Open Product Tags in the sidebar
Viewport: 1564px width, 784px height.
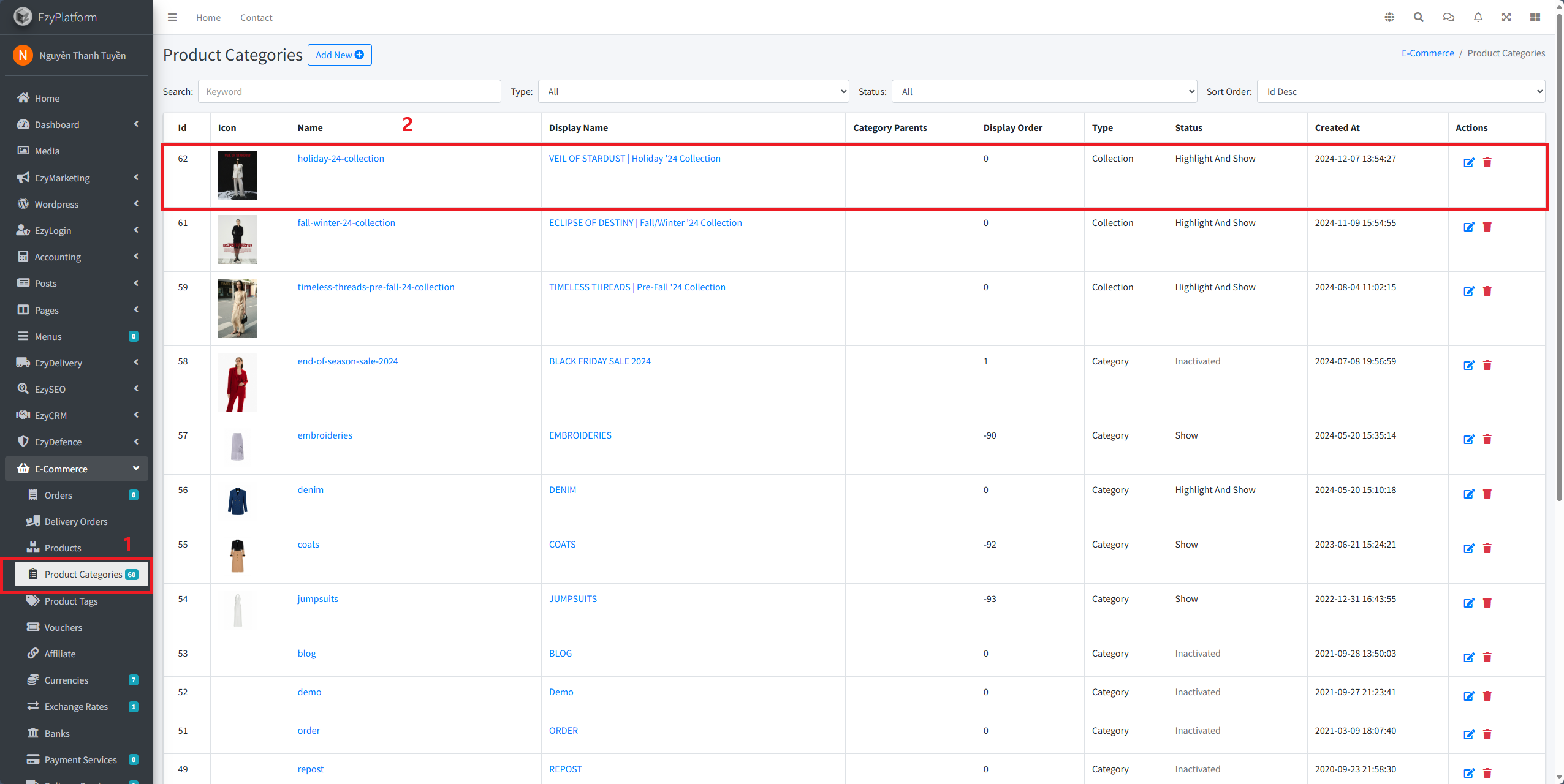71,601
